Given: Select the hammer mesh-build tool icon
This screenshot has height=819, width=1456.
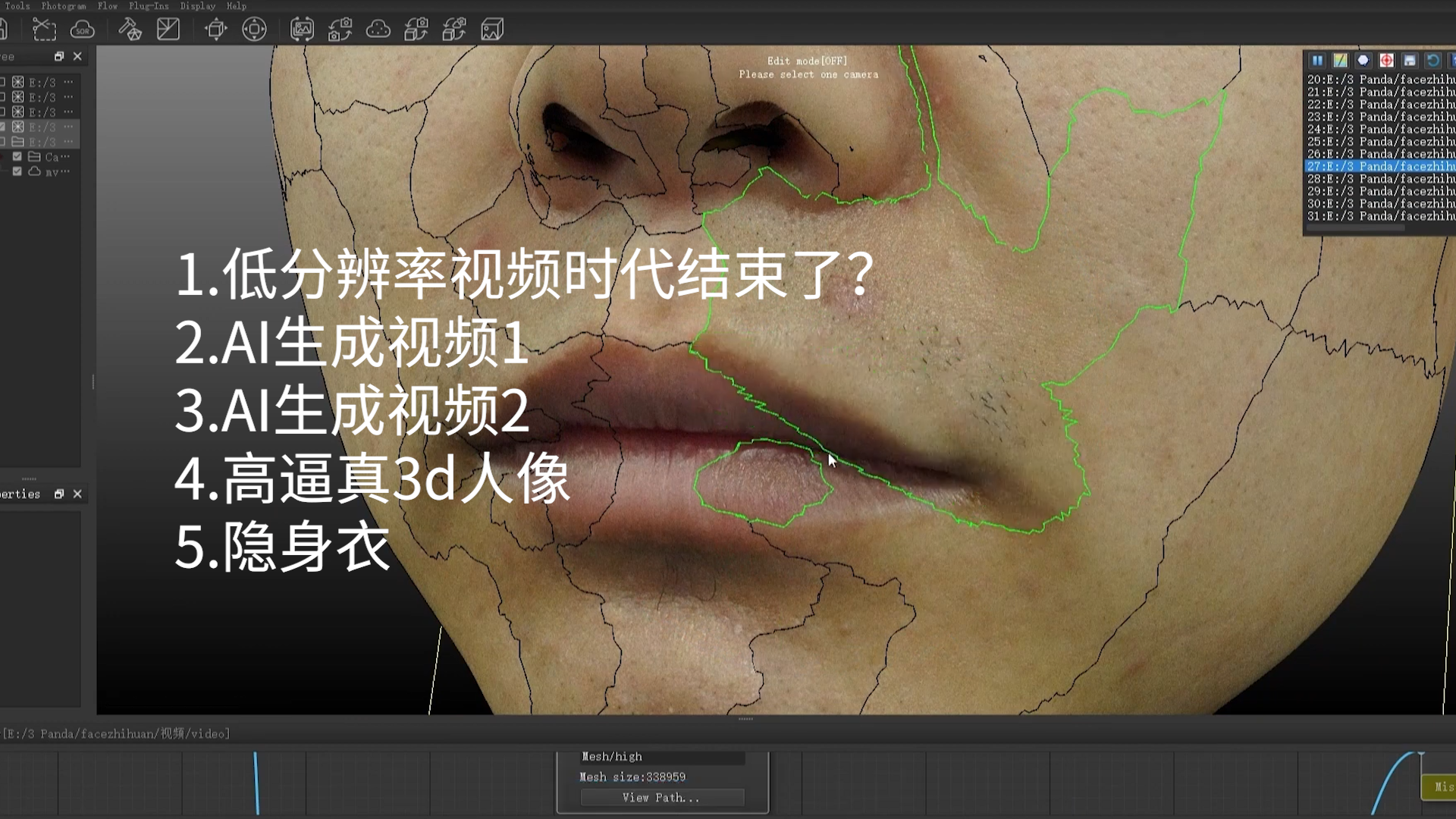Looking at the screenshot, I should 130,30.
